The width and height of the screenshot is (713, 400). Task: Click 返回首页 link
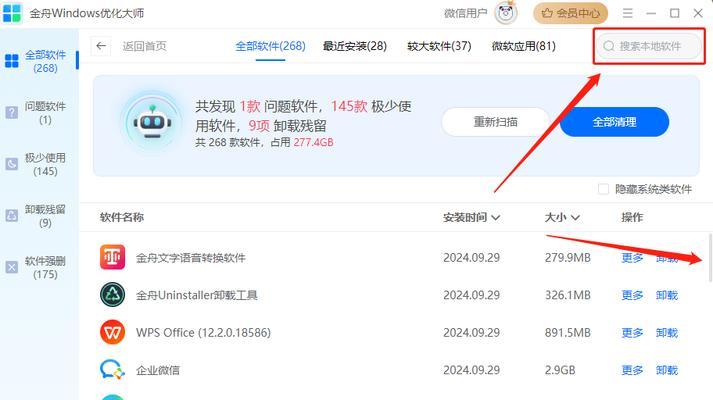click(x=145, y=46)
